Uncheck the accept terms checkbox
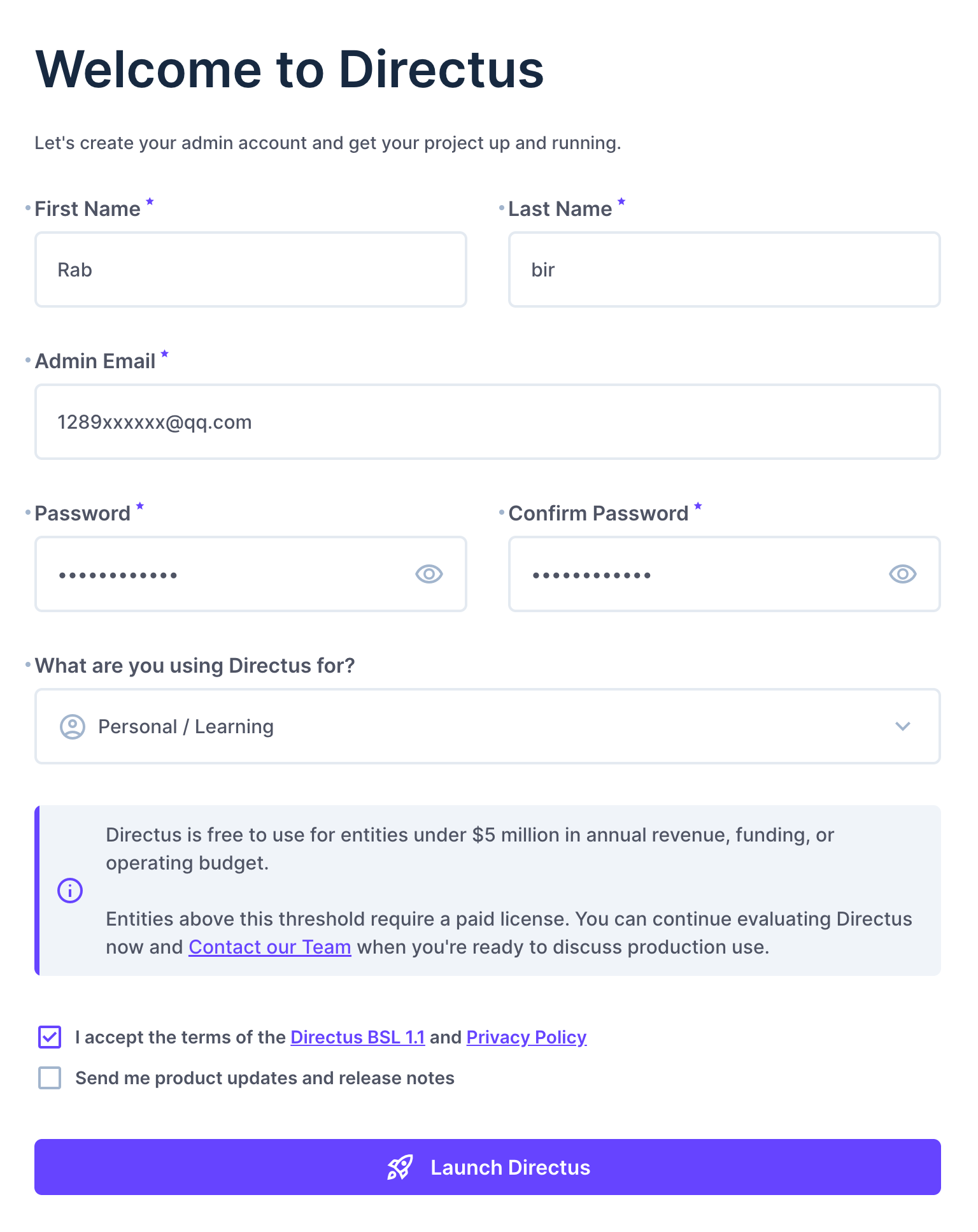 click(x=50, y=1037)
